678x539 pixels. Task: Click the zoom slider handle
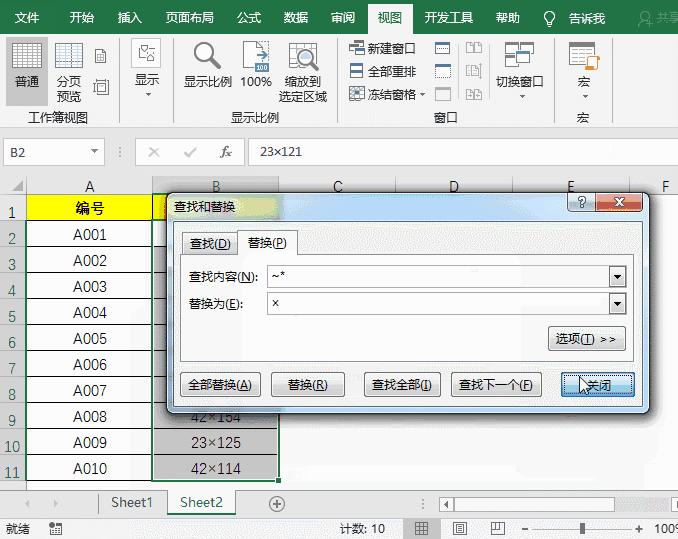pyautogui.click(x=582, y=528)
